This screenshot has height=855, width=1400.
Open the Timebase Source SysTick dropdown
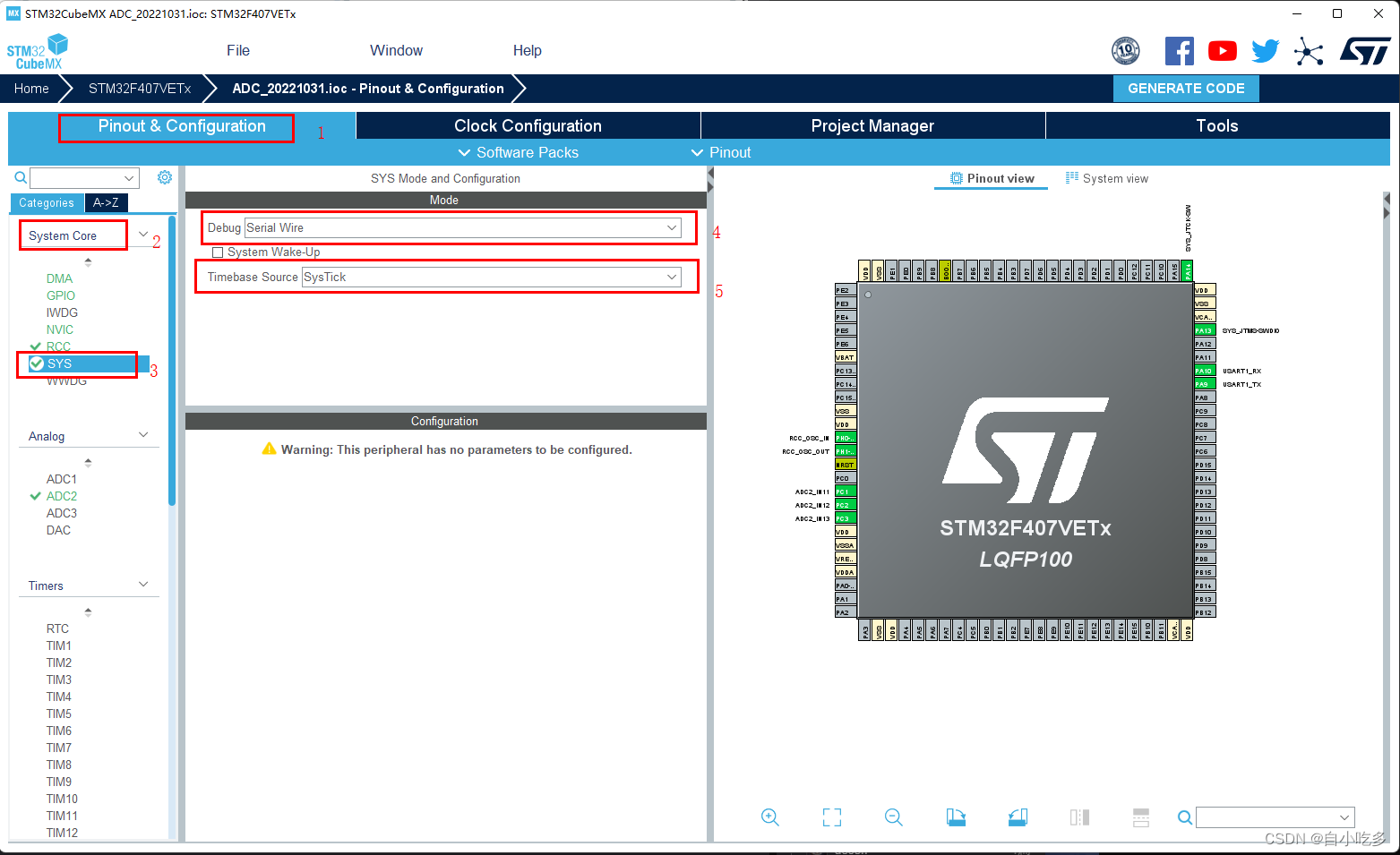(491, 278)
